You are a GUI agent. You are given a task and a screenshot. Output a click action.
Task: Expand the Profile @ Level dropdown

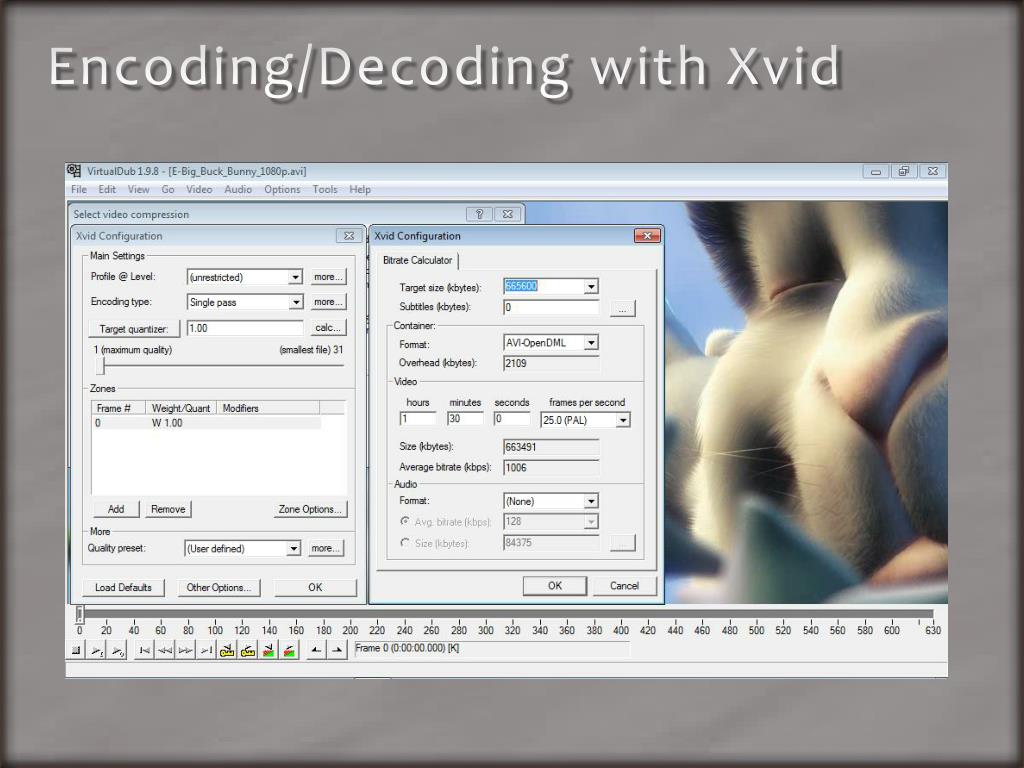tap(295, 277)
